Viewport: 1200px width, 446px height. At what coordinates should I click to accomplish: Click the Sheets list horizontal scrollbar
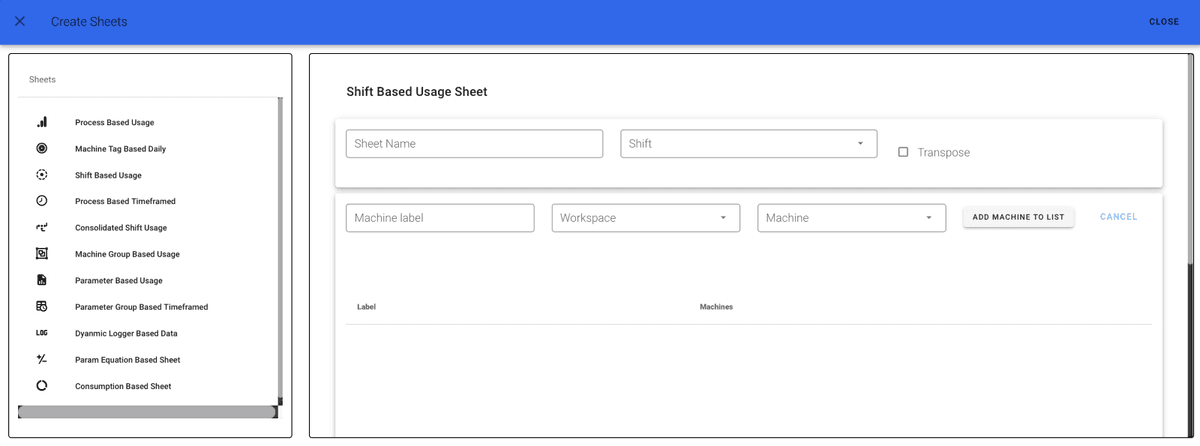point(147,412)
